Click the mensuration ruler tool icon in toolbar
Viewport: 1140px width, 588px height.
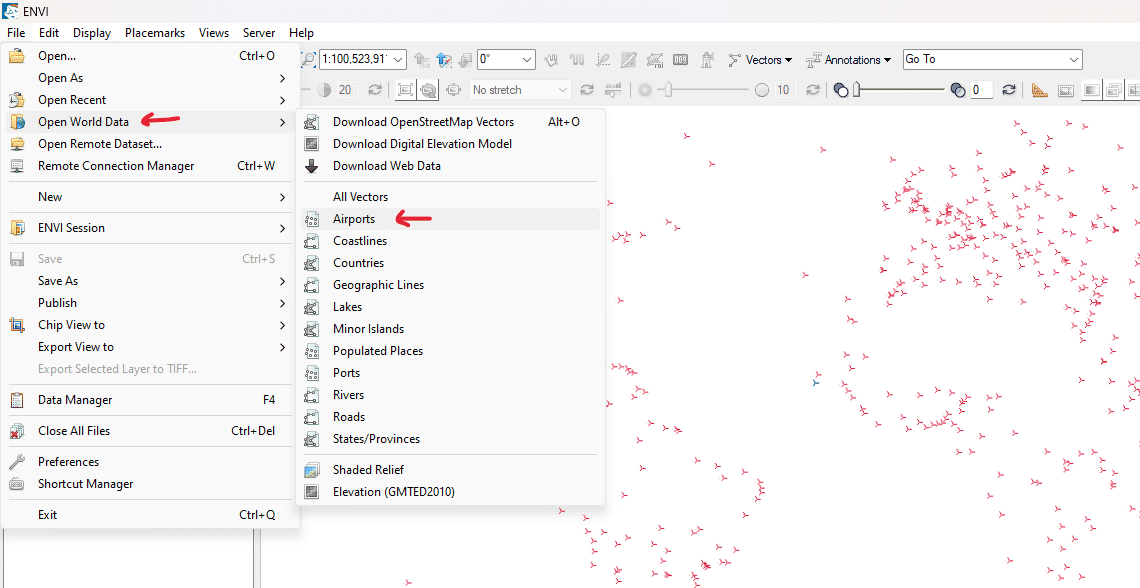[1040, 90]
